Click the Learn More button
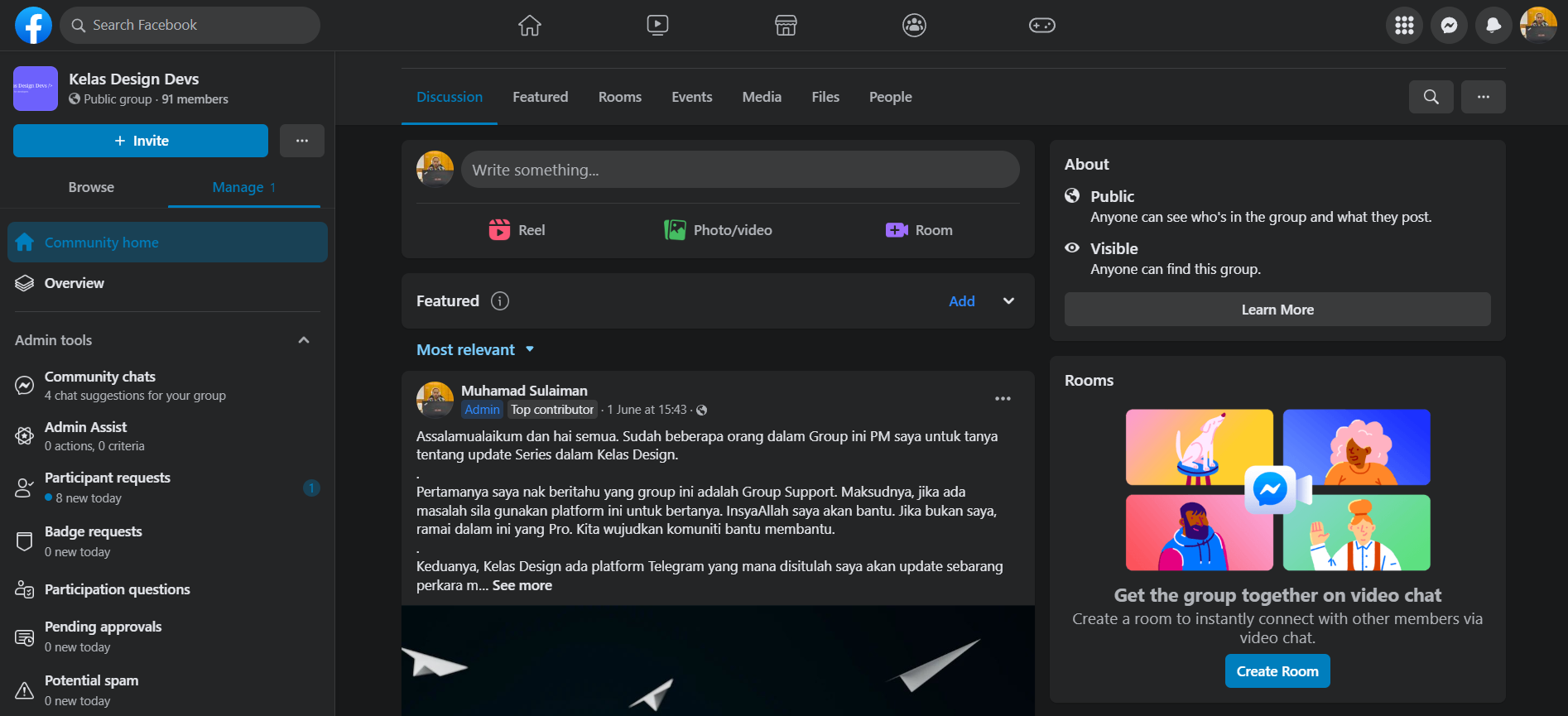1568x716 pixels. [1277, 310]
